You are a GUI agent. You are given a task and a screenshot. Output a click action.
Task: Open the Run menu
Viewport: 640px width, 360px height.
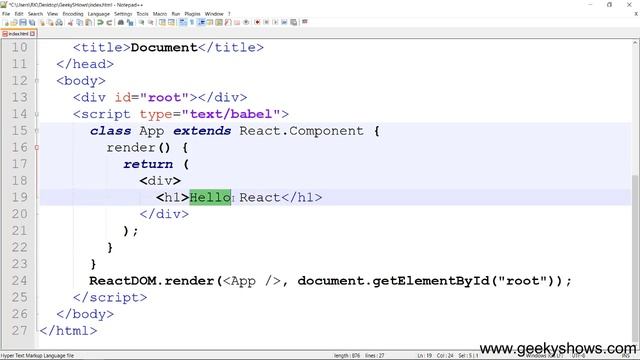tap(176, 14)
